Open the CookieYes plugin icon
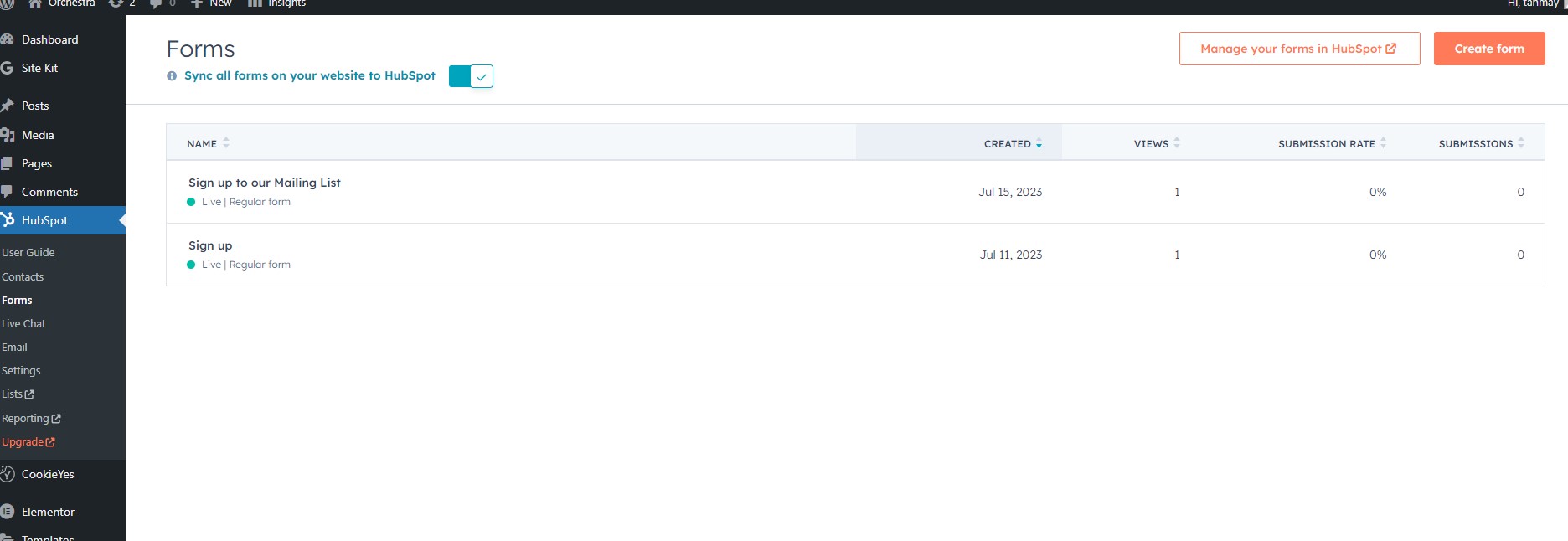Image resolution: width=1568 pixels, height=541 pixels. (x=8, y=474)
